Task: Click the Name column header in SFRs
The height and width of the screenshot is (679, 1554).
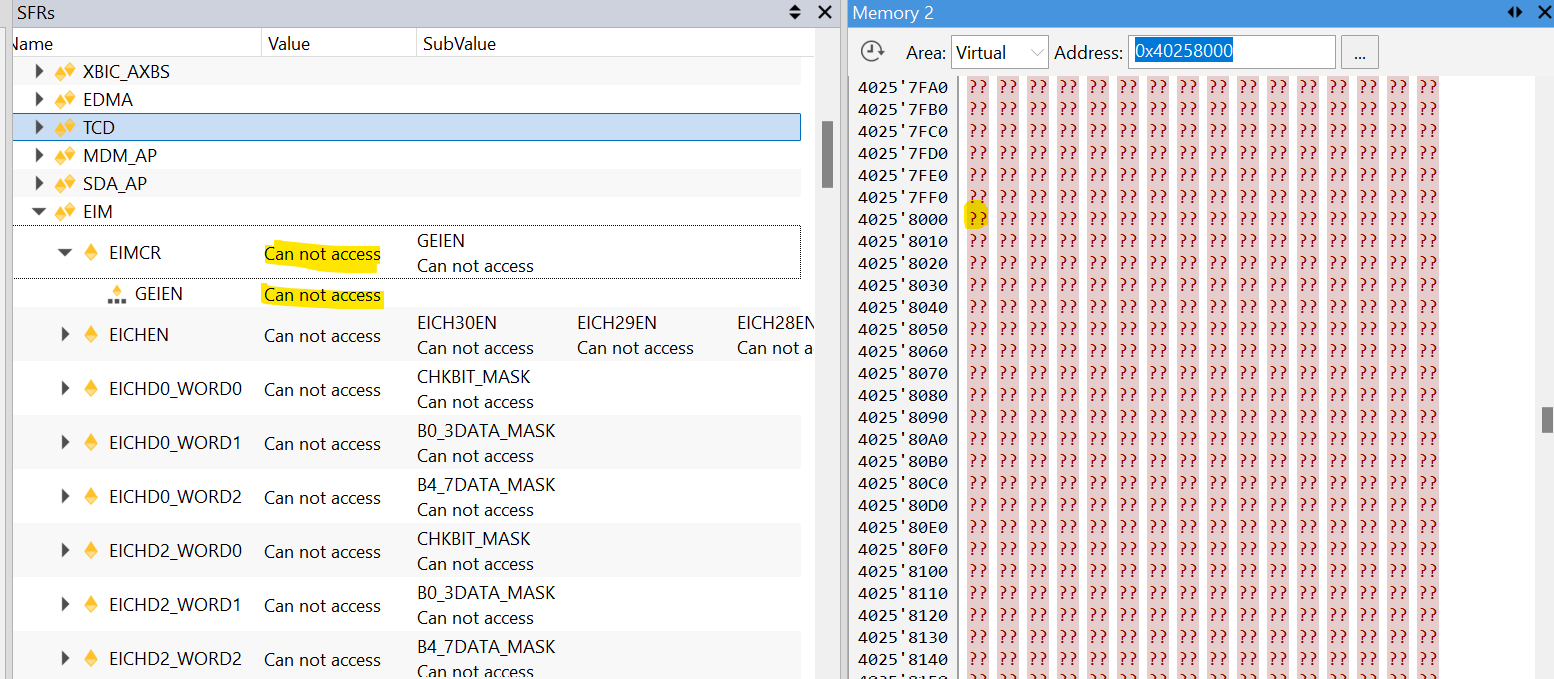Action: coord(130,43)
